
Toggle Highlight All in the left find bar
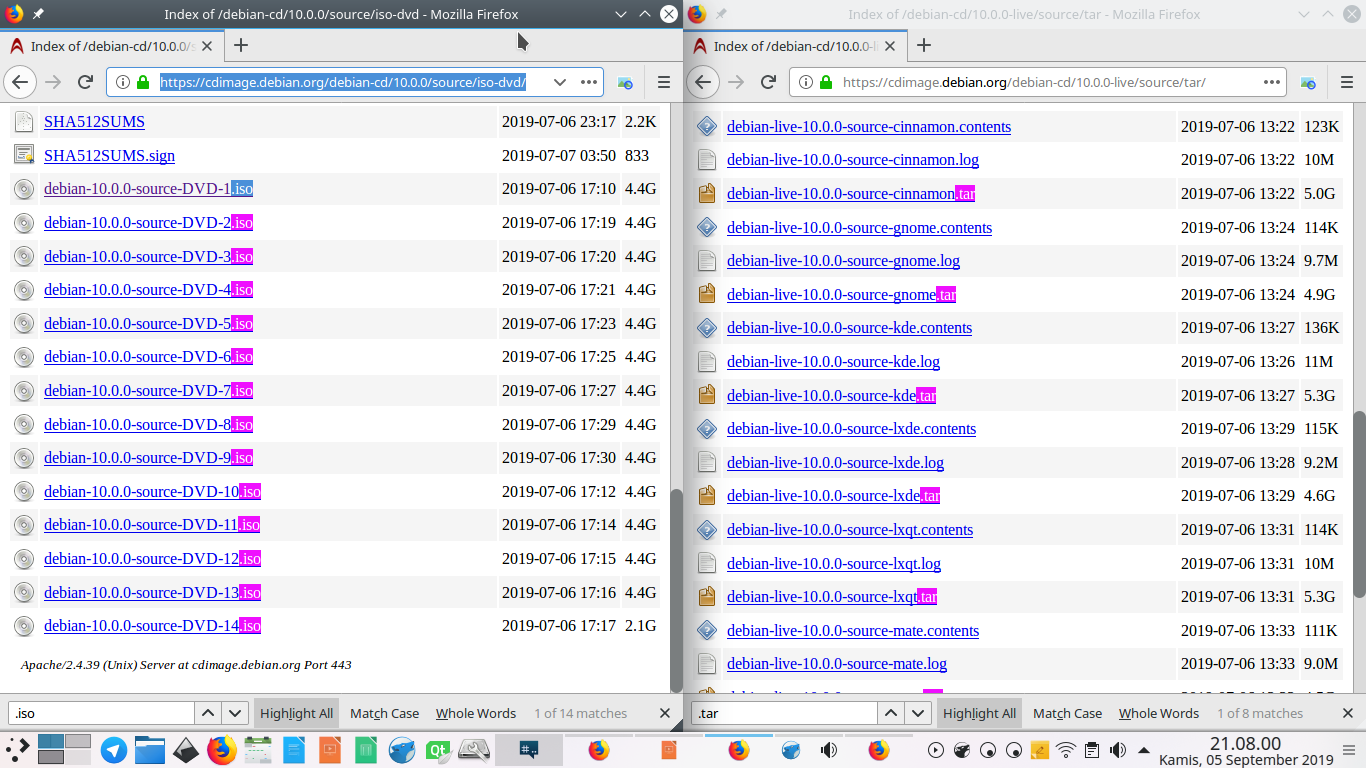(296, 713)
